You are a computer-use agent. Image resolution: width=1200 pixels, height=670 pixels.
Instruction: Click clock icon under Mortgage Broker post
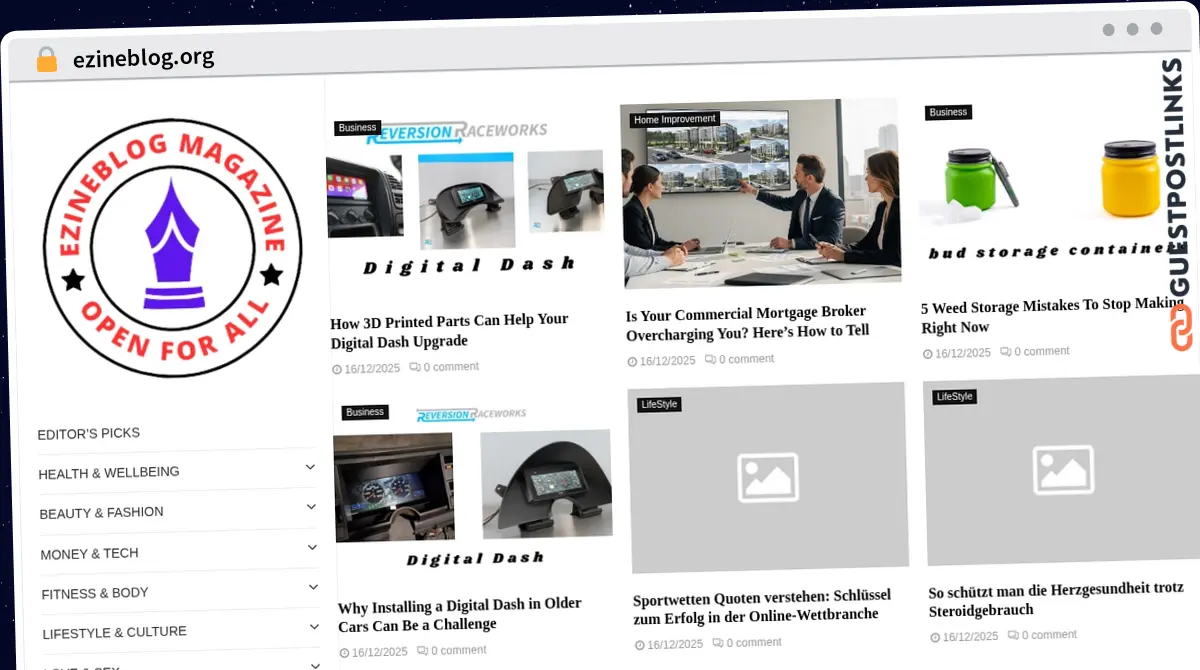click(x=633, y=362)
